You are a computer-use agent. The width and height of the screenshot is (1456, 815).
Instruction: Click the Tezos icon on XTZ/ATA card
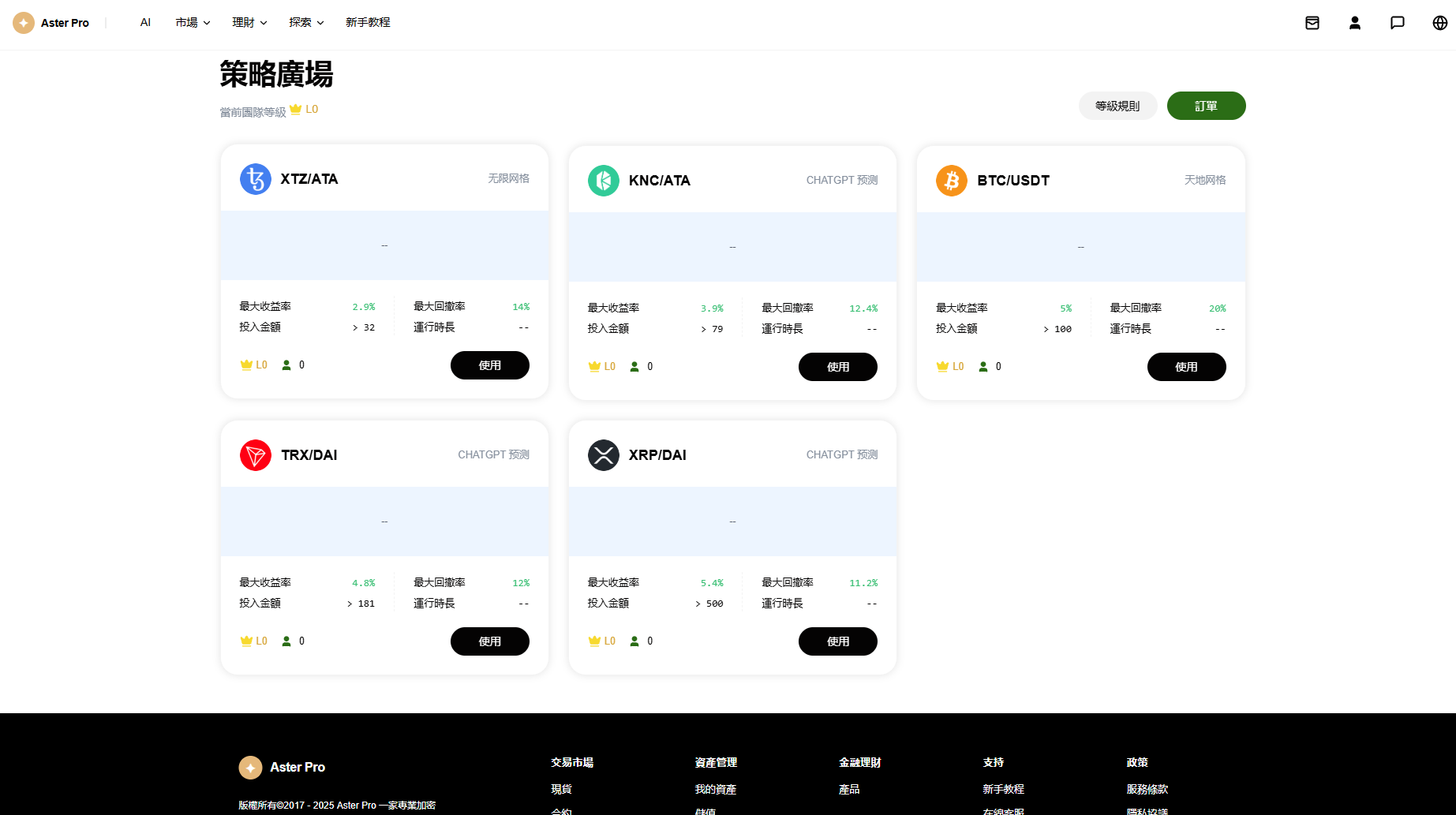[256, 179]
